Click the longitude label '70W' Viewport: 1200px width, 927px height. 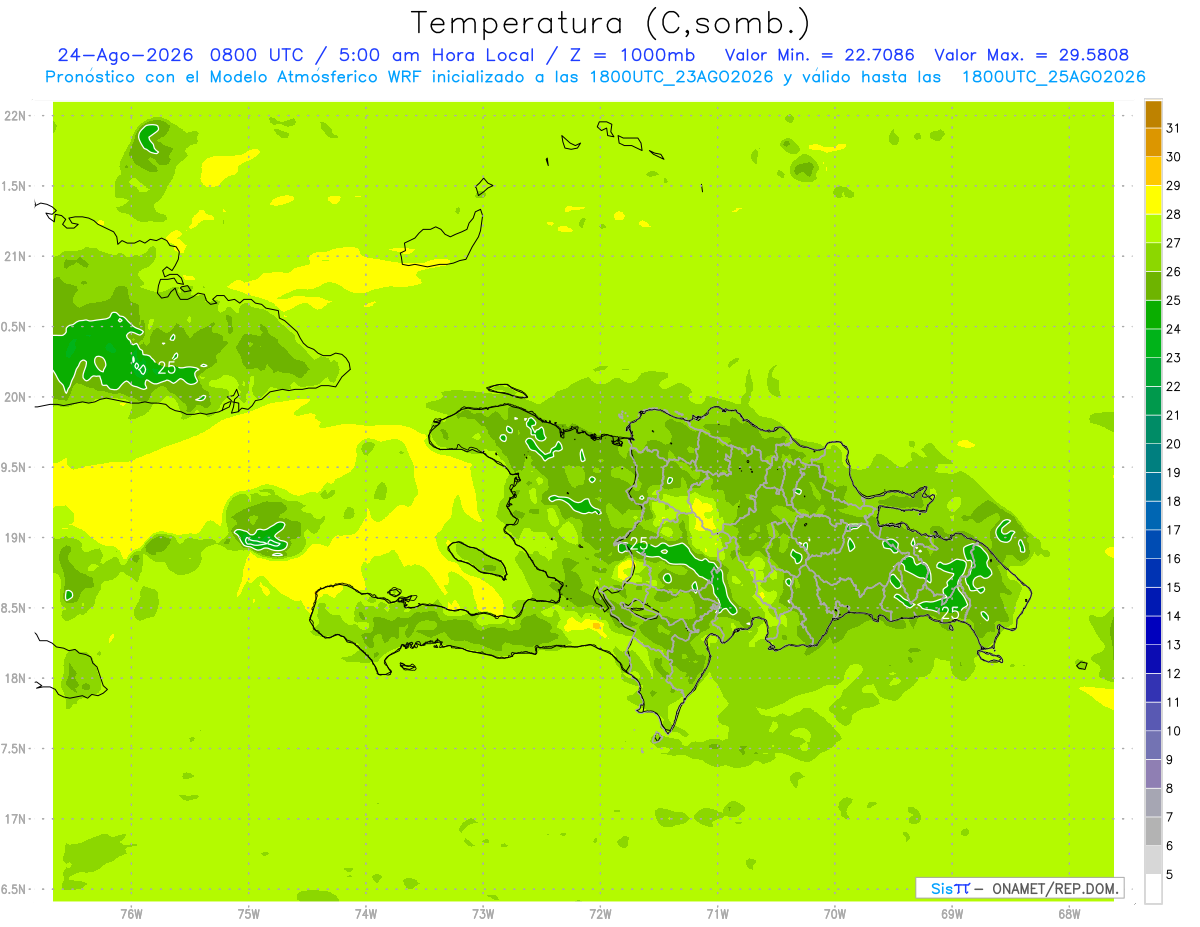(835, 914)
